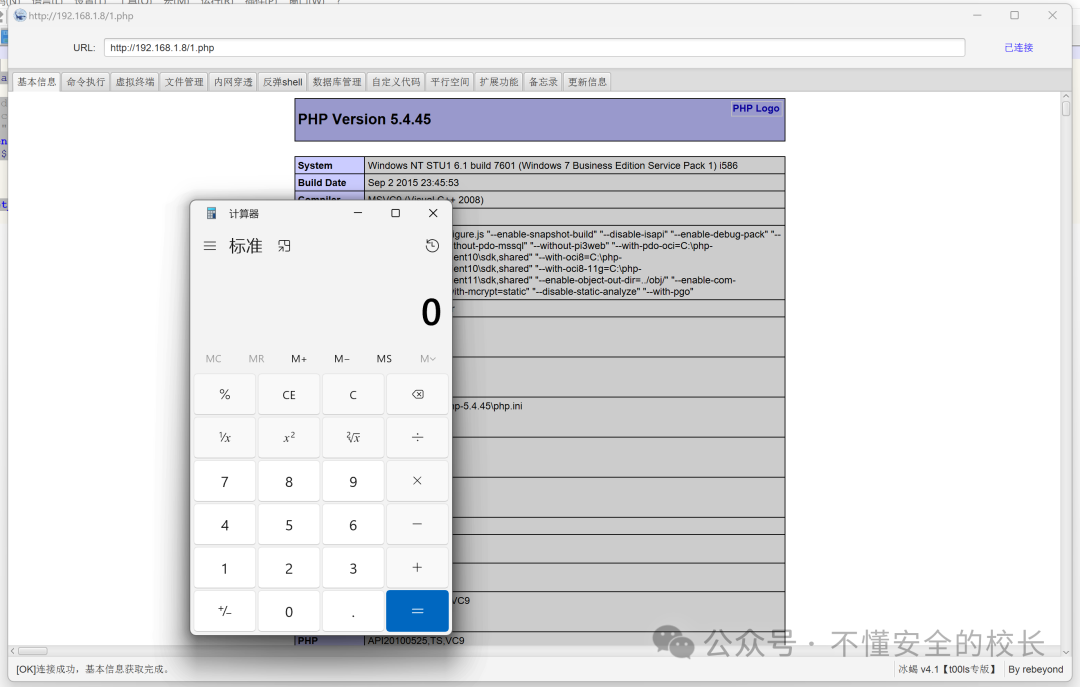
Task: Click 'By rebeyond' in status bar
Action: click(1036, 669)
